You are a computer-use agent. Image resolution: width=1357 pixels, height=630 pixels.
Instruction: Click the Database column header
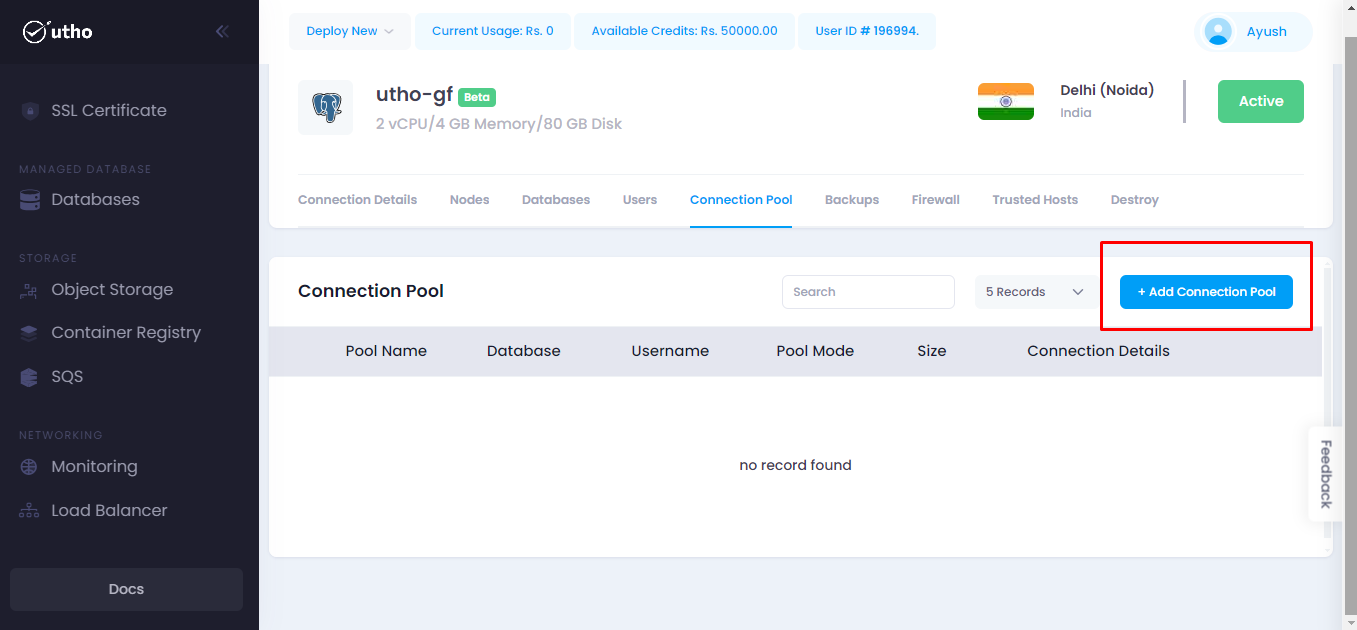coord(524,351)
